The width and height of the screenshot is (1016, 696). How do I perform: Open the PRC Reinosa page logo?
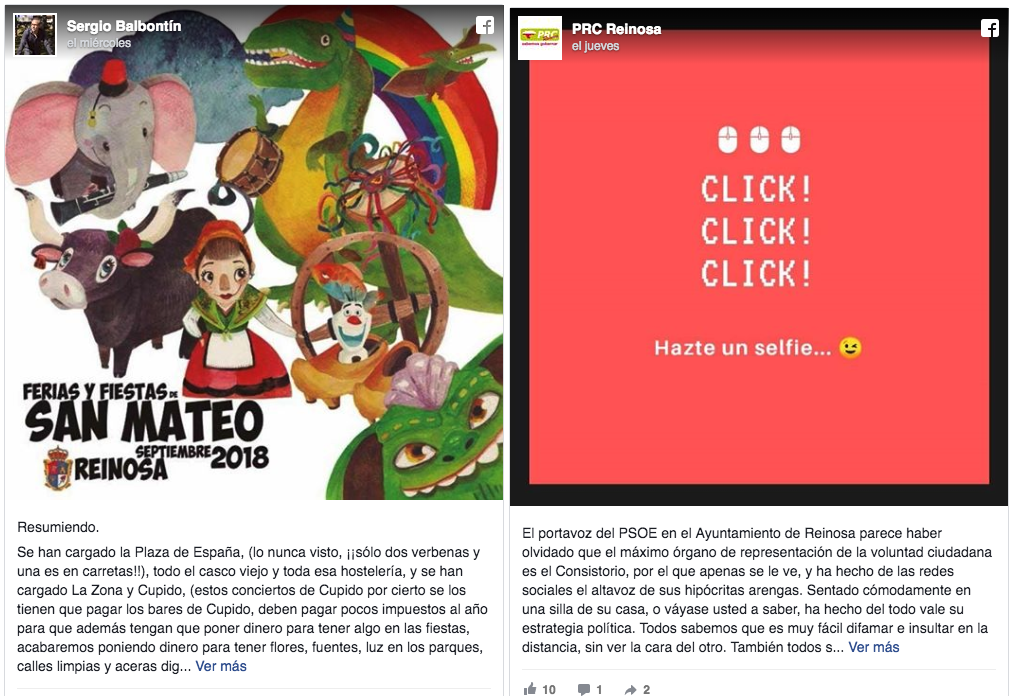pos(540,38)
